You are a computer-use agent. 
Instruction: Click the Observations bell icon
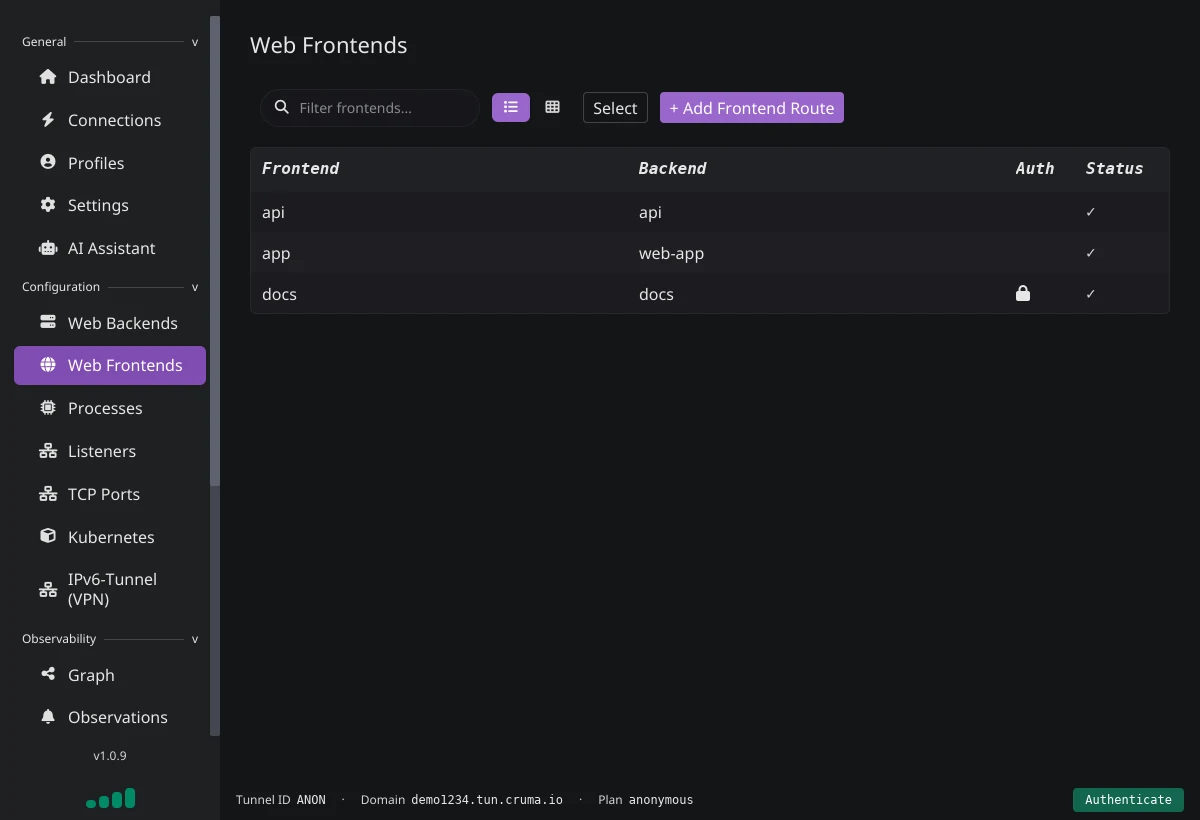pyautogui.click(x=47, y=717)
